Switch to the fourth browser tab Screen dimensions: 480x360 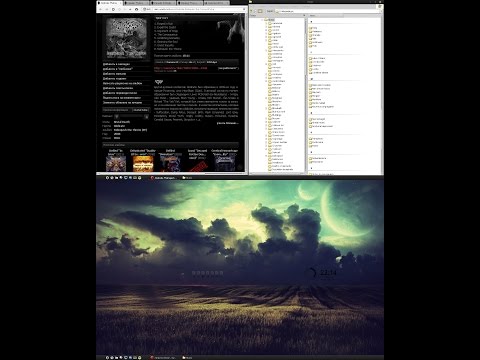190,3
